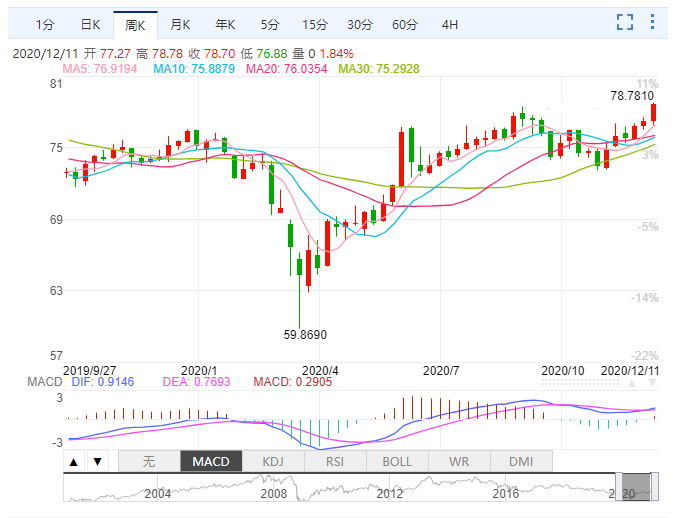Switch to the 年K yearly chart
This screenshot has width=676, height=518.
point(225,24)
